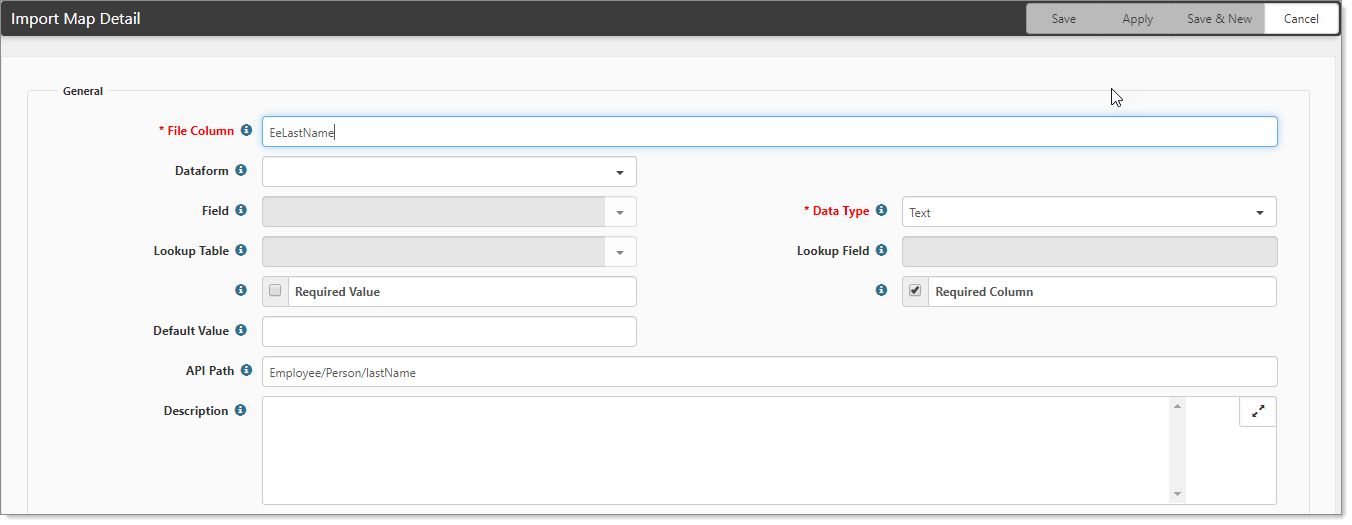Click the Dataform info icon
The height and width of the screenshot is (525, 1352).
coord(240,171)
